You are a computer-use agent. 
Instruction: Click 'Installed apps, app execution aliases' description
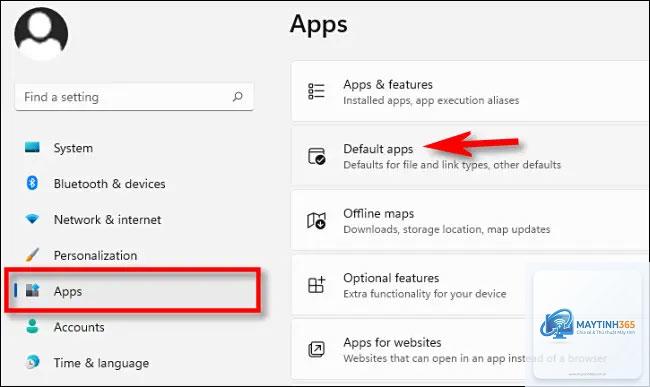(431, 100)
